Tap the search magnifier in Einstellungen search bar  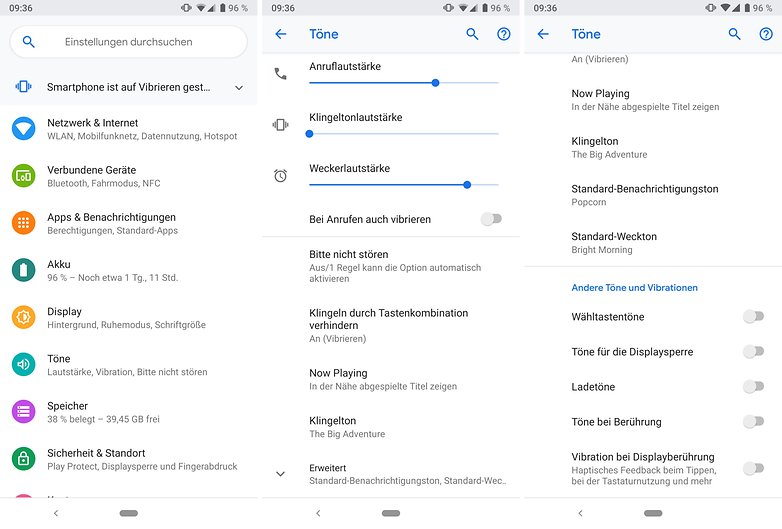click(28, 42)
